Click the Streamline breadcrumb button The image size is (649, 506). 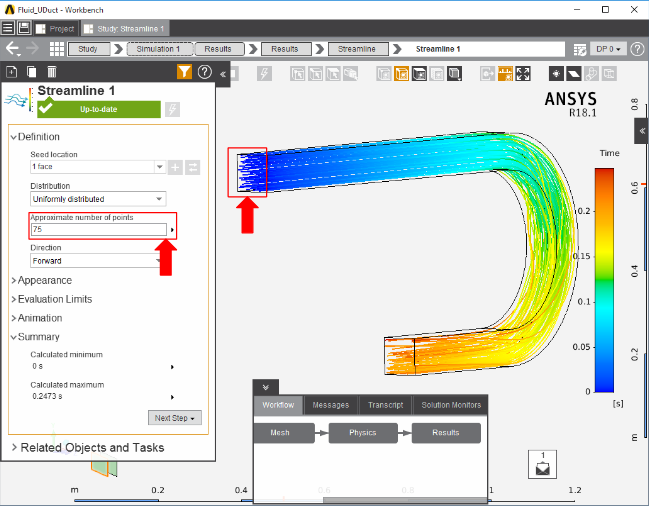[357, 49]
